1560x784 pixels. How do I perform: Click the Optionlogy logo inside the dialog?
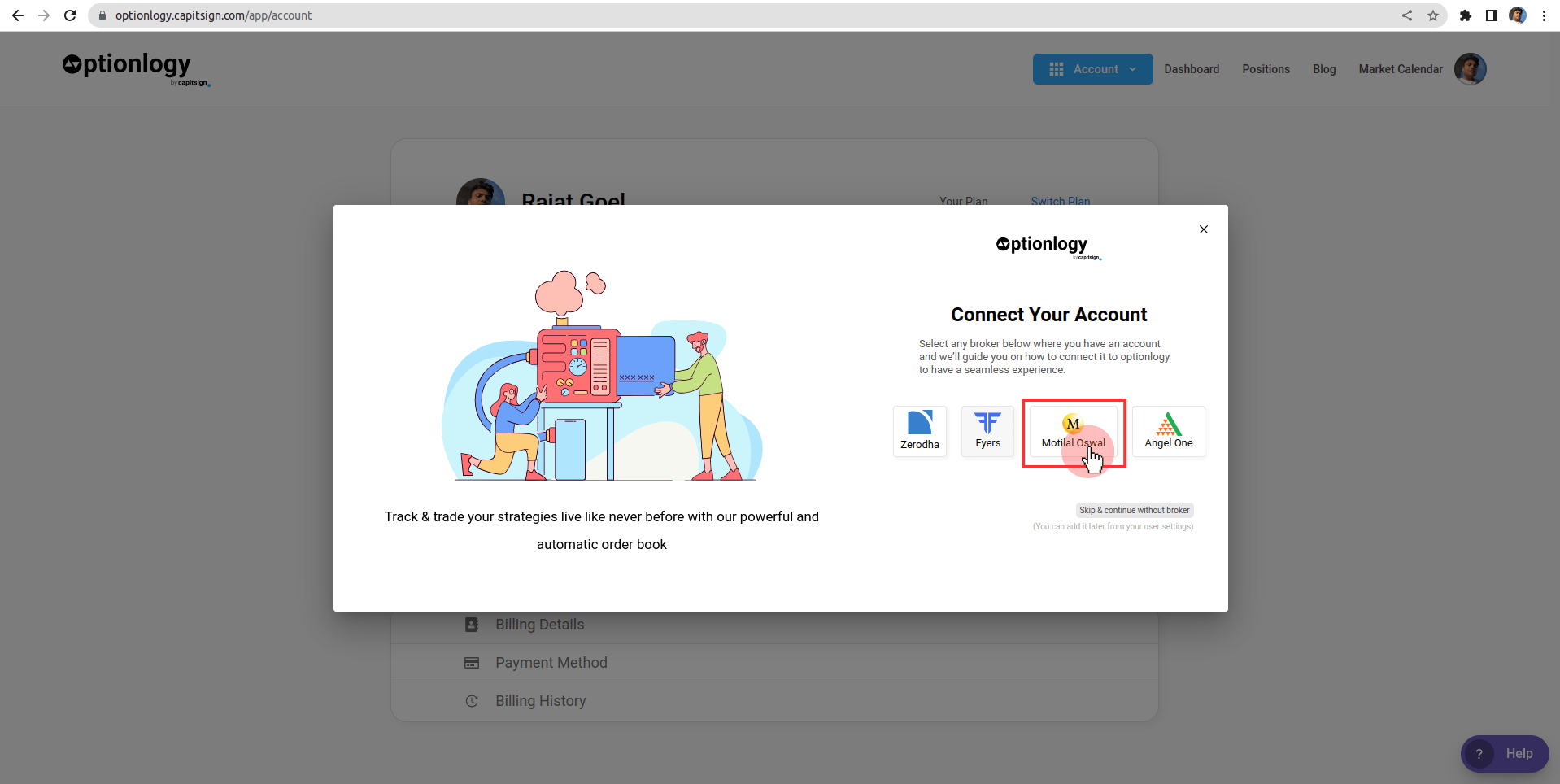point(1048,246)
